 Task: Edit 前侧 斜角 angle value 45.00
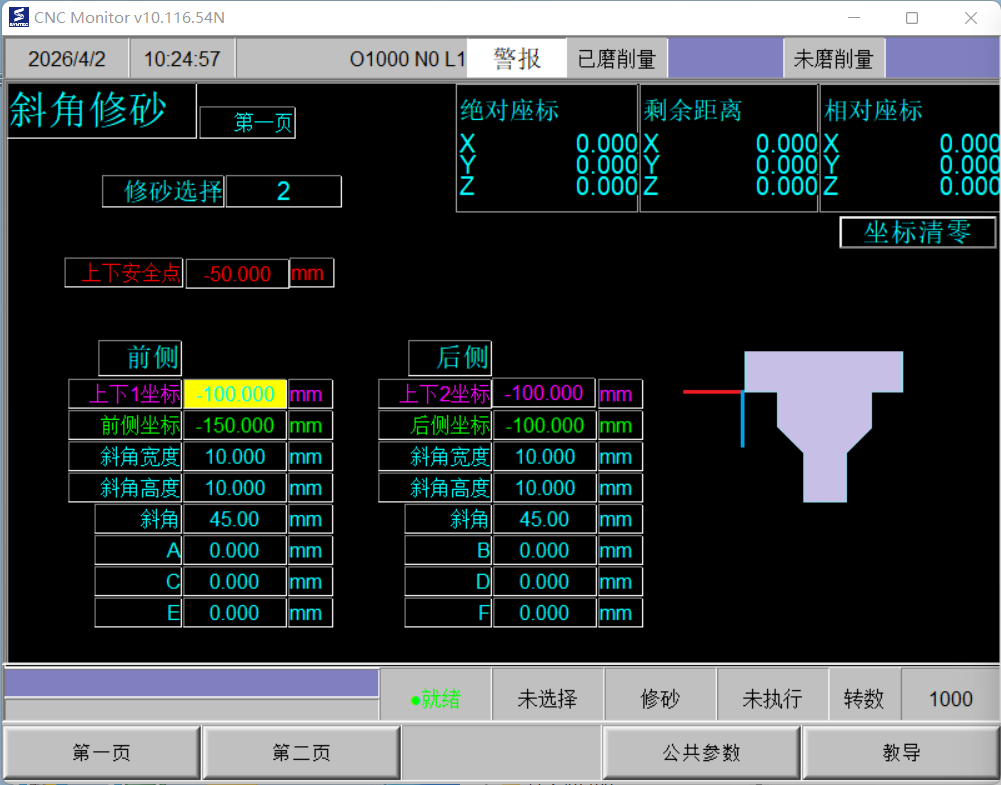(x=236, y=519)
